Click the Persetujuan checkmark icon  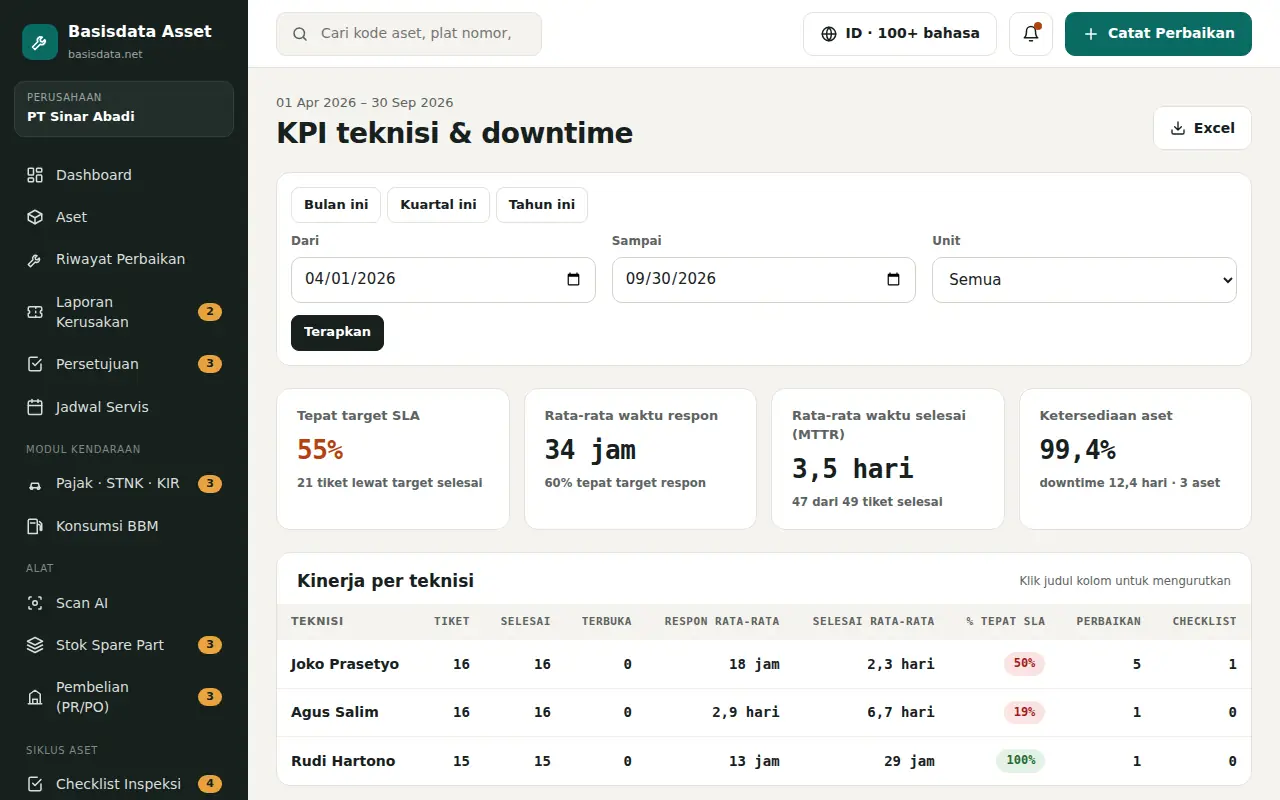(35, 364)
